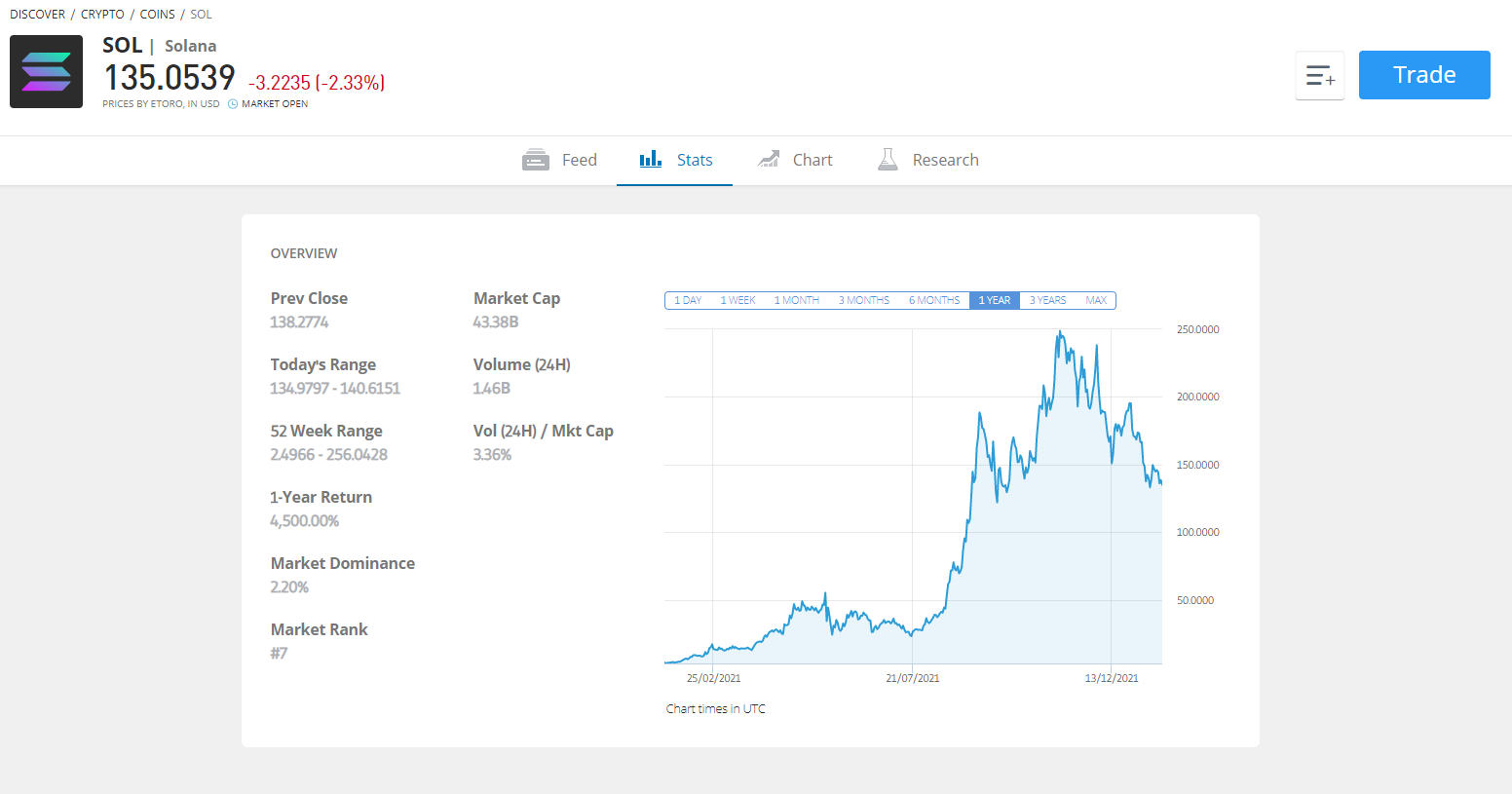This screenshot has height=794, width=1512.
Task: Click the Solana logo icon
Action: (46, 71)
